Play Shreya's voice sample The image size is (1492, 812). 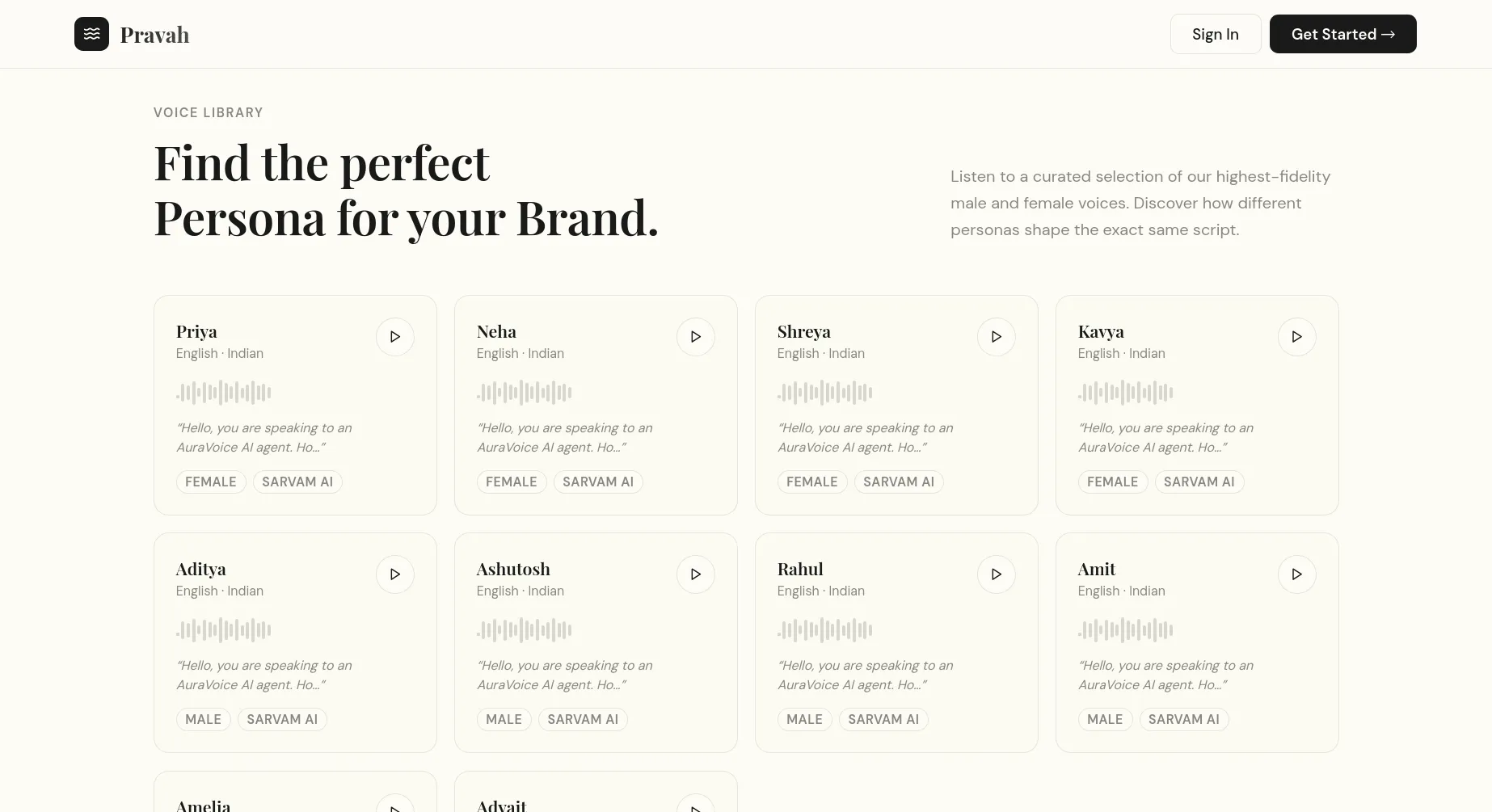(996, 337)
